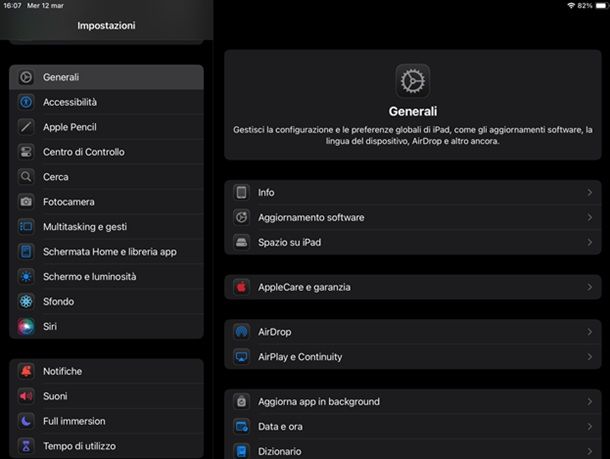Image resolution: width=610 pixels, height=459 pixels.
Task: Open AirDrop settings label
Action: [275, 332]
